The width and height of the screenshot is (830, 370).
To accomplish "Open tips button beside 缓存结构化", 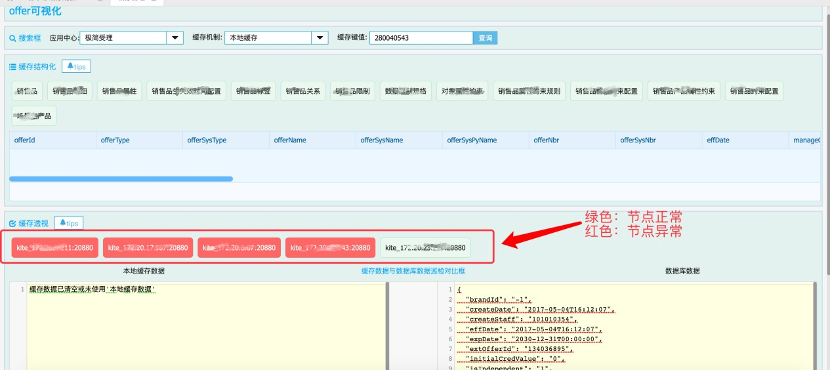I will (x=76, y=66).
